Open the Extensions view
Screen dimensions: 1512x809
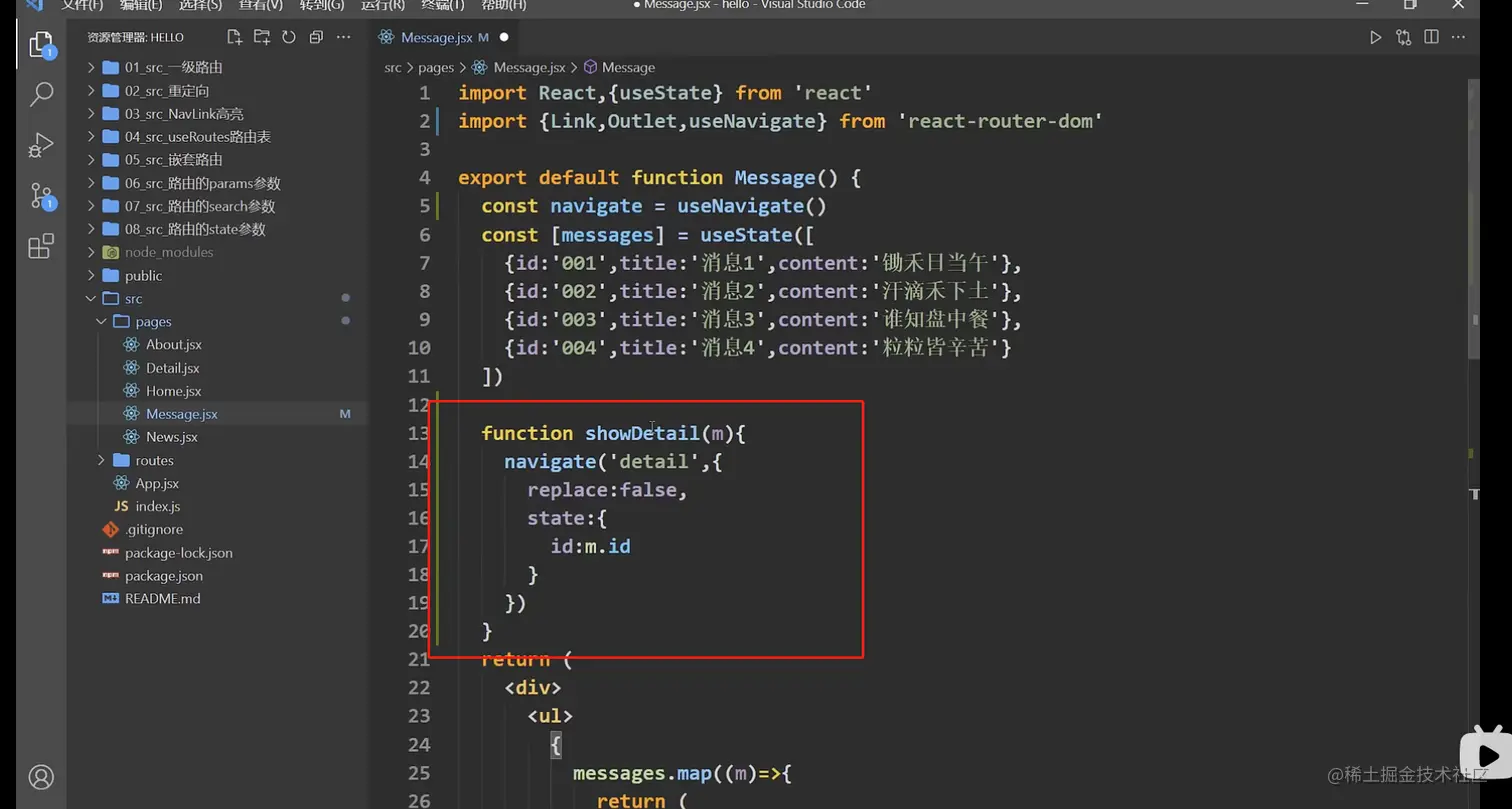click(x=41, y=246)
